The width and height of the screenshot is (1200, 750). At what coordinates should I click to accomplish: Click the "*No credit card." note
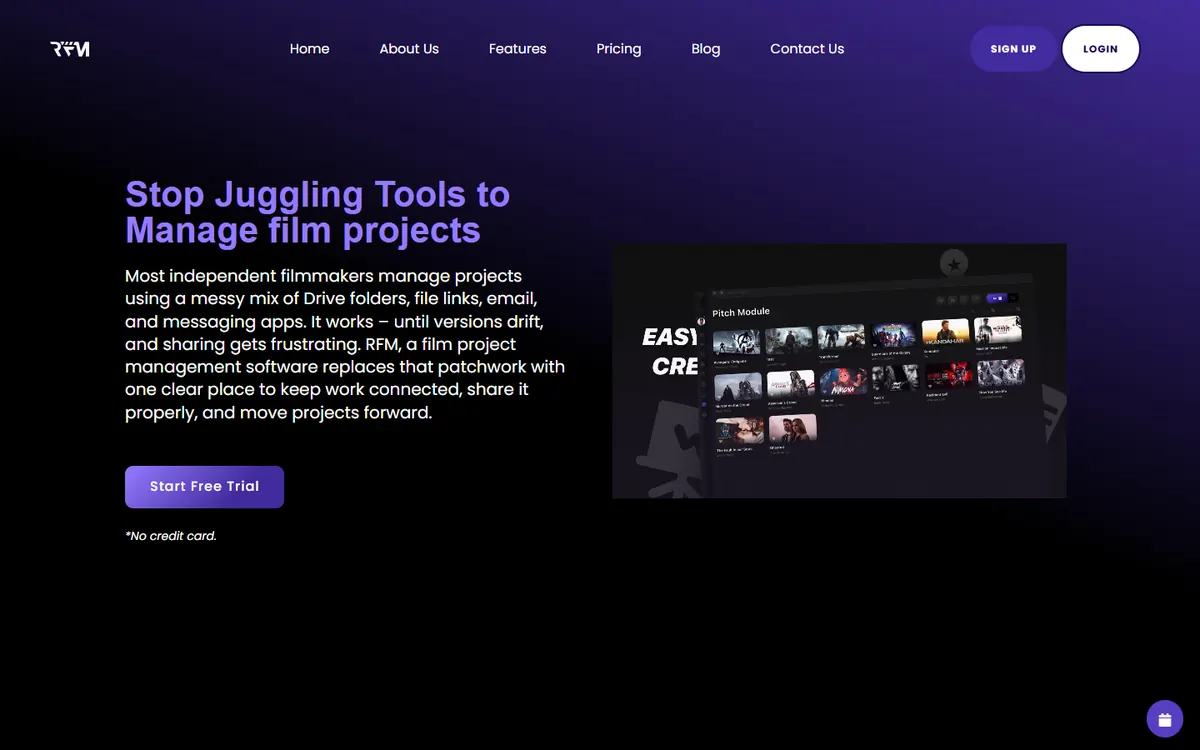click(171, 536)
